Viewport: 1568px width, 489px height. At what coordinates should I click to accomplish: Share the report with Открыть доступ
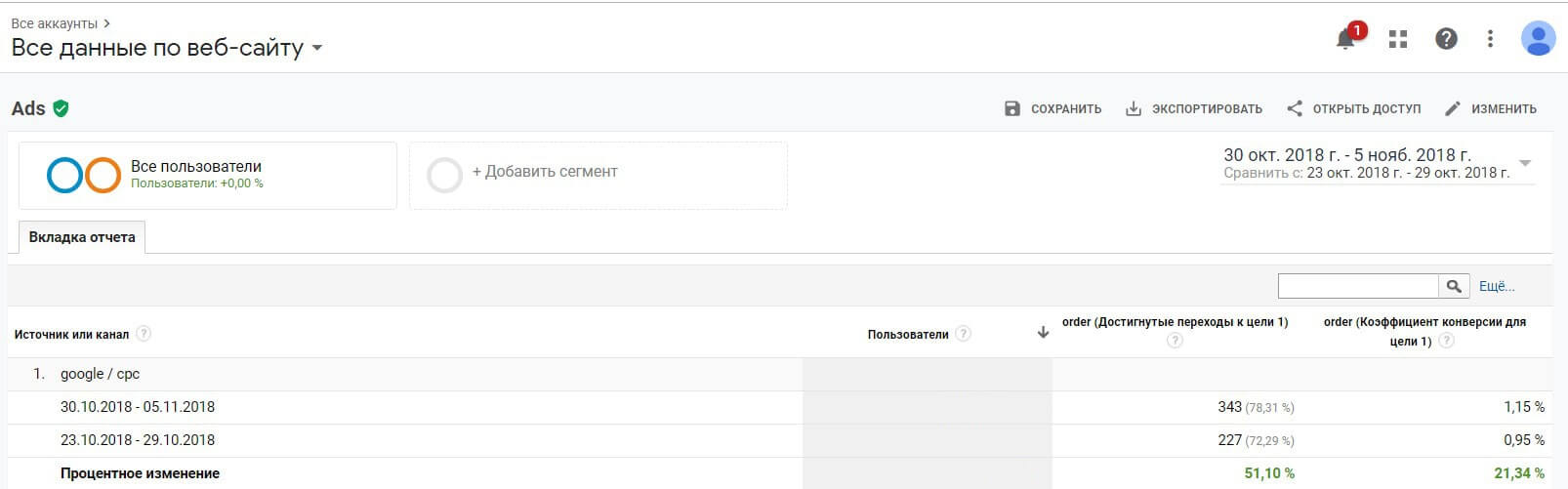click(1353, 109)
